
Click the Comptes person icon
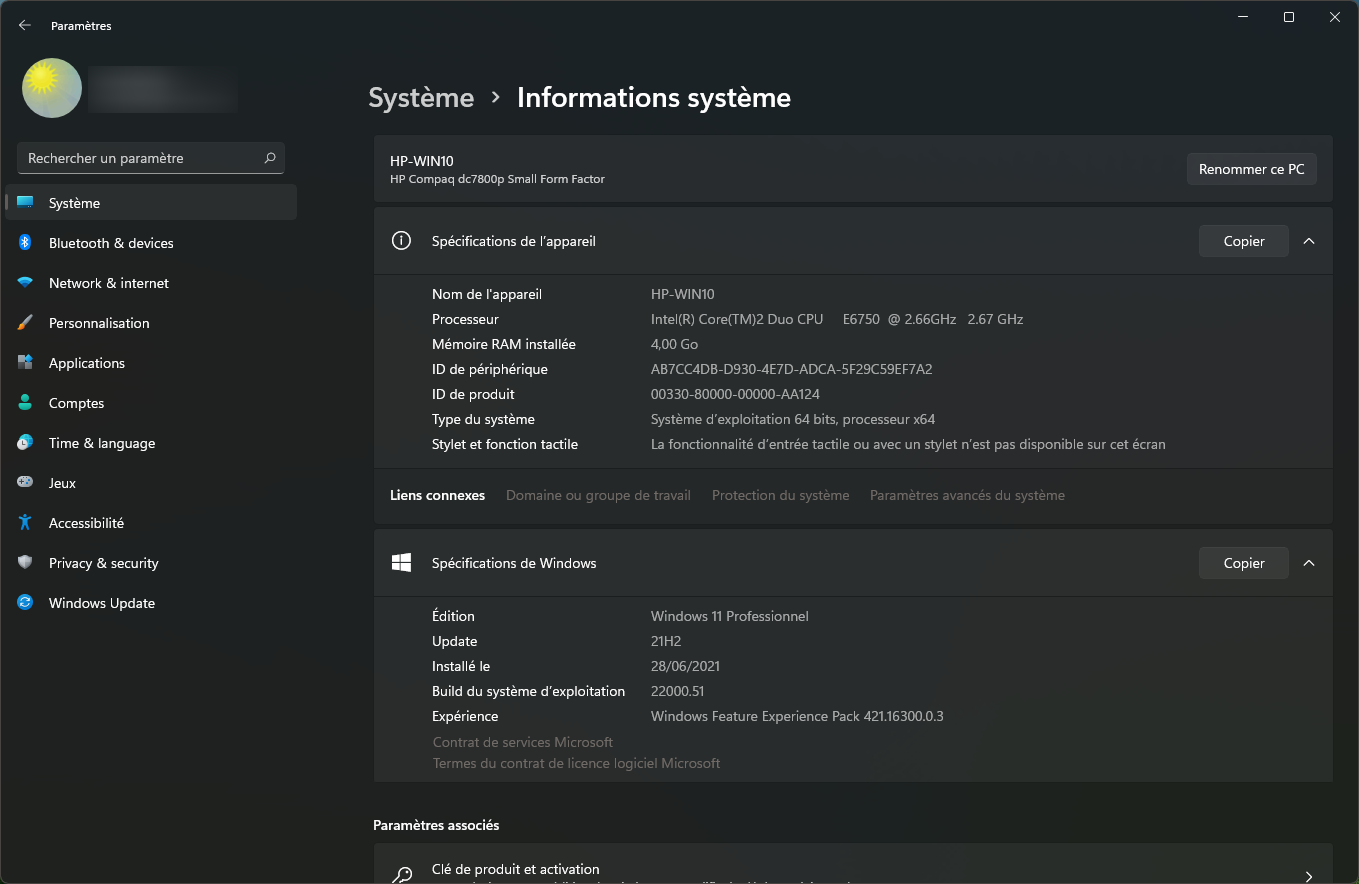click(25, 403)
